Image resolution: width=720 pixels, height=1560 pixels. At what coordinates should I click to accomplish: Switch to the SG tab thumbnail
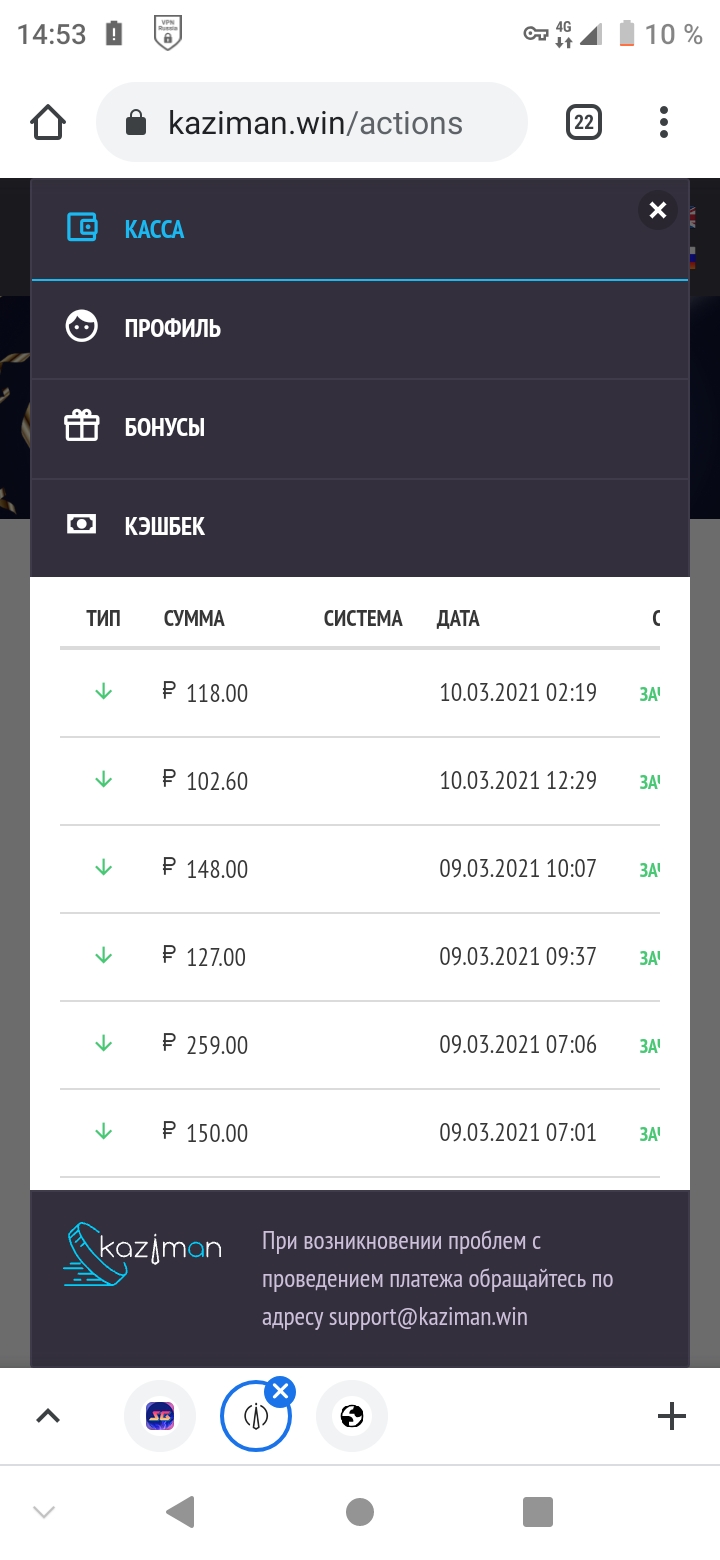coord(160,1415)
